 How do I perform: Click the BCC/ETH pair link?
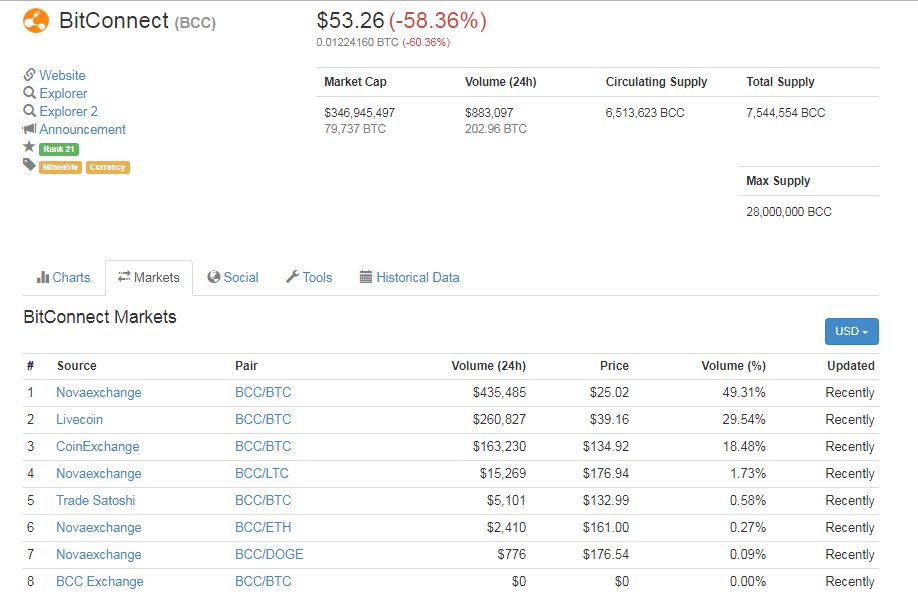(x=263, y=527)
